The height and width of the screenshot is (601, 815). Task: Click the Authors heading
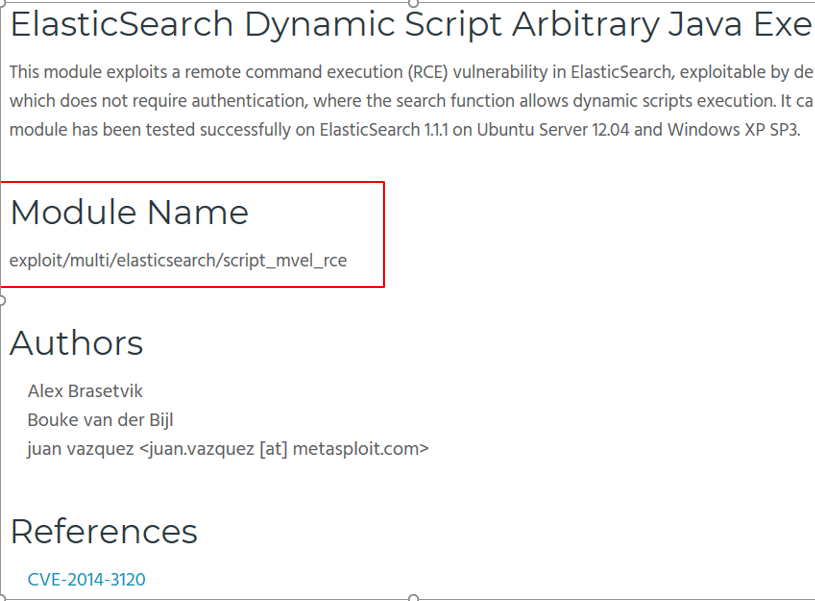coord(76,343)
